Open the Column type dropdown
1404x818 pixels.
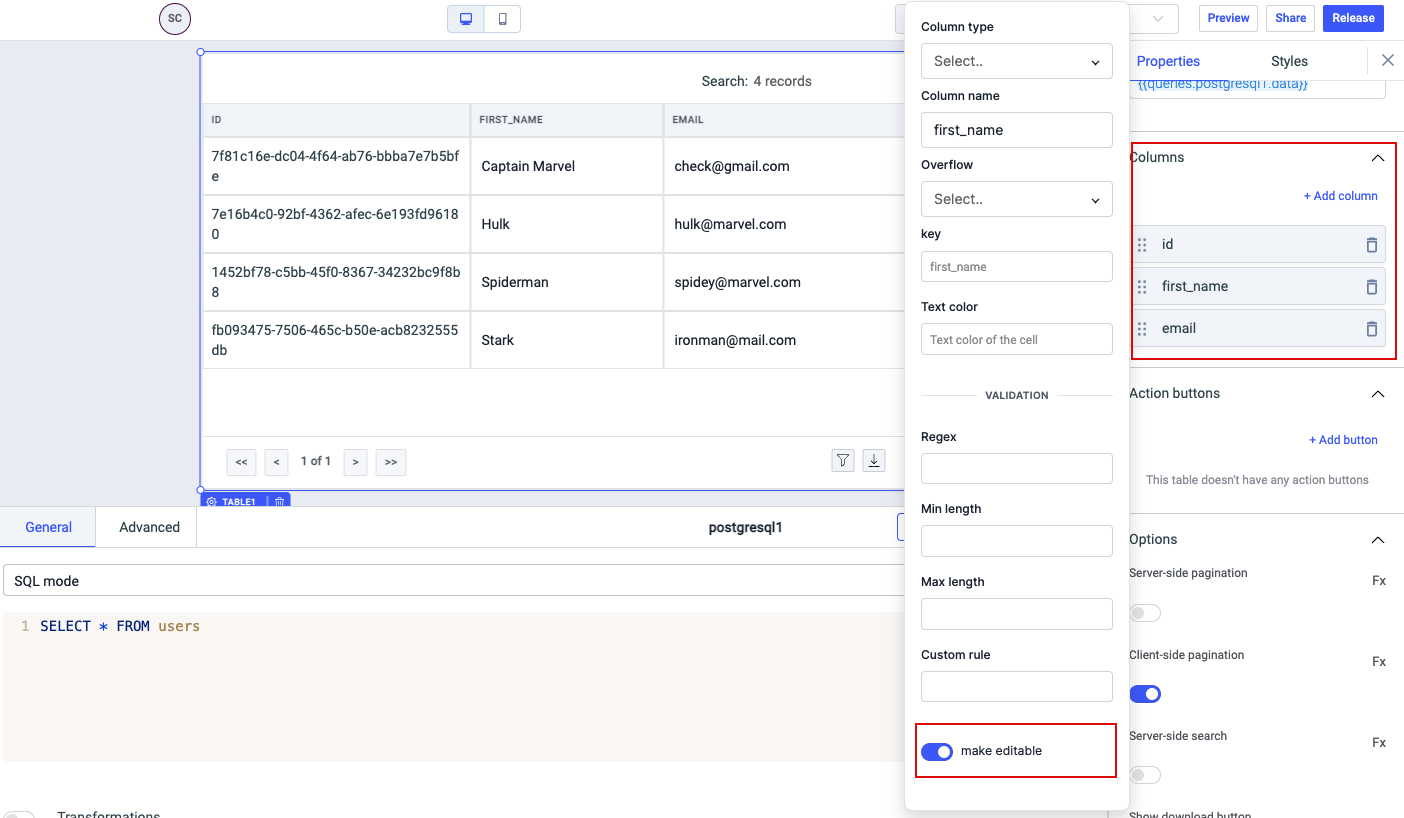coord(1016,61)
